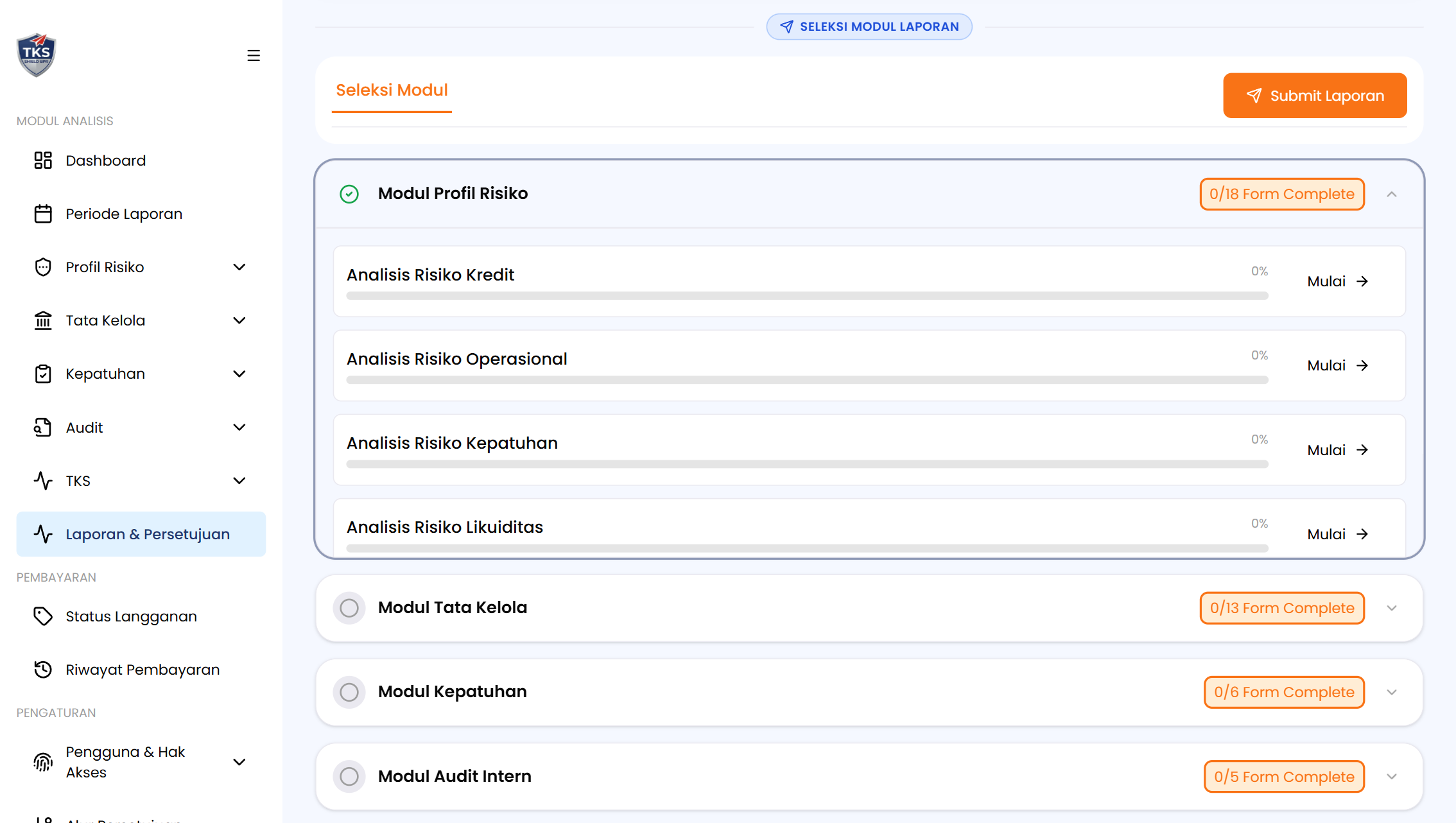Click the Riwayat Pembayaran history icon
The image size is (1456, 823).
43,670
